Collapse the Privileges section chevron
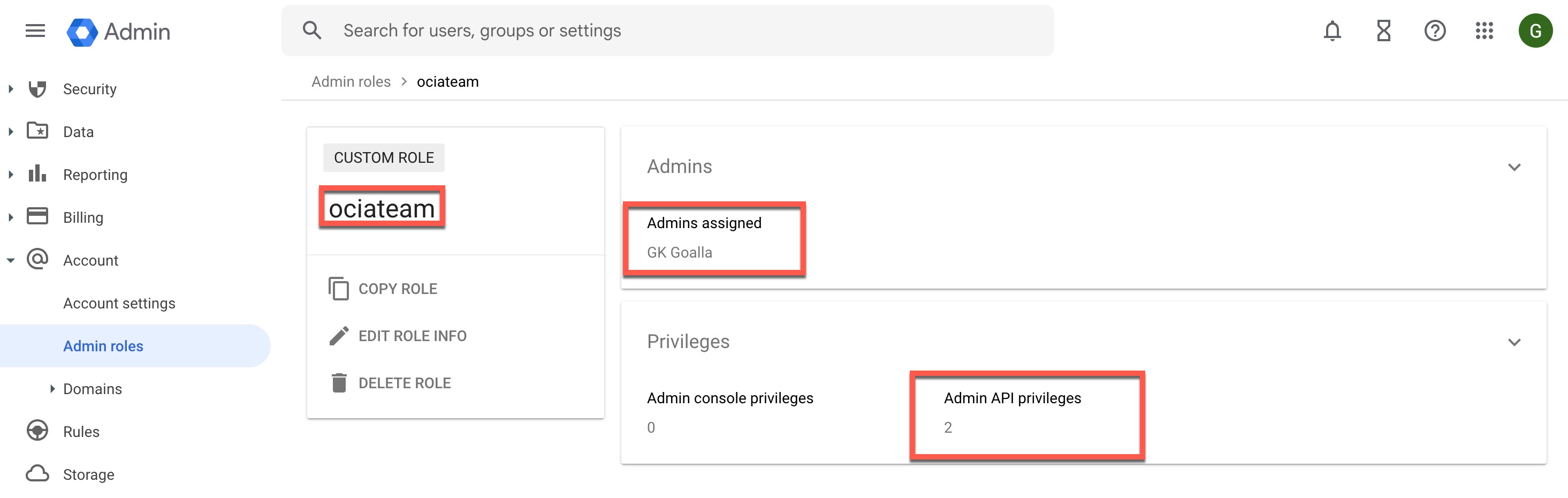The image size is (1568, 498). click(1514, 342)
